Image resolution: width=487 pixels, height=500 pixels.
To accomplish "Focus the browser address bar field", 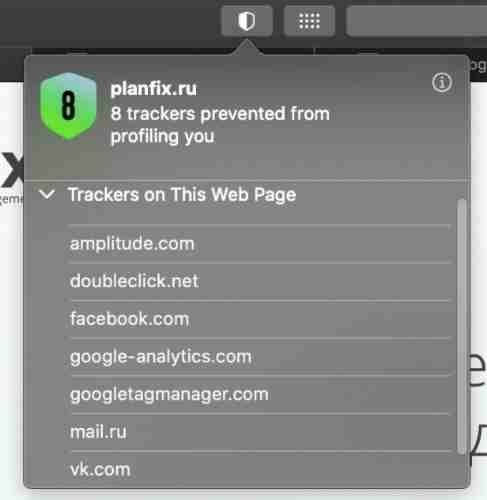I will coord(417,21).
